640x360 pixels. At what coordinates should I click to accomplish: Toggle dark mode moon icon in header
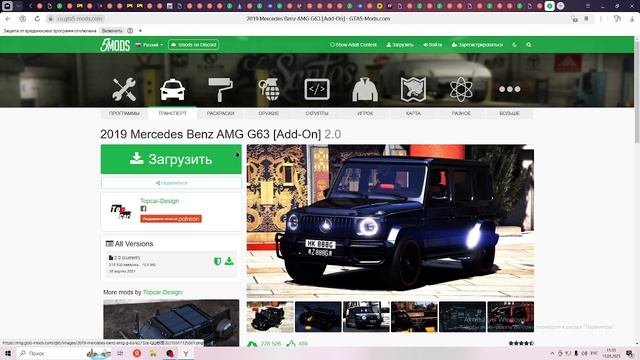[514, 45]
